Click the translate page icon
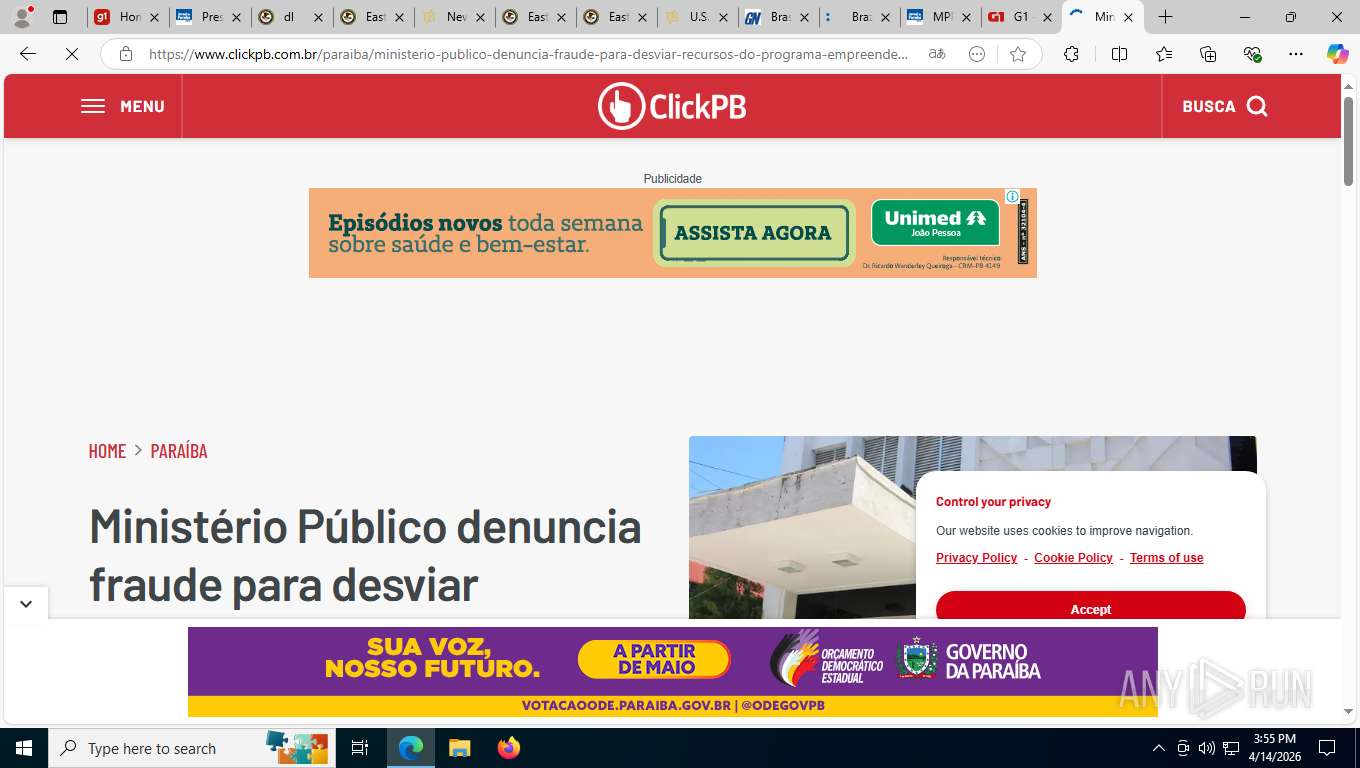 pyautogui.click(x=937, y=54)
